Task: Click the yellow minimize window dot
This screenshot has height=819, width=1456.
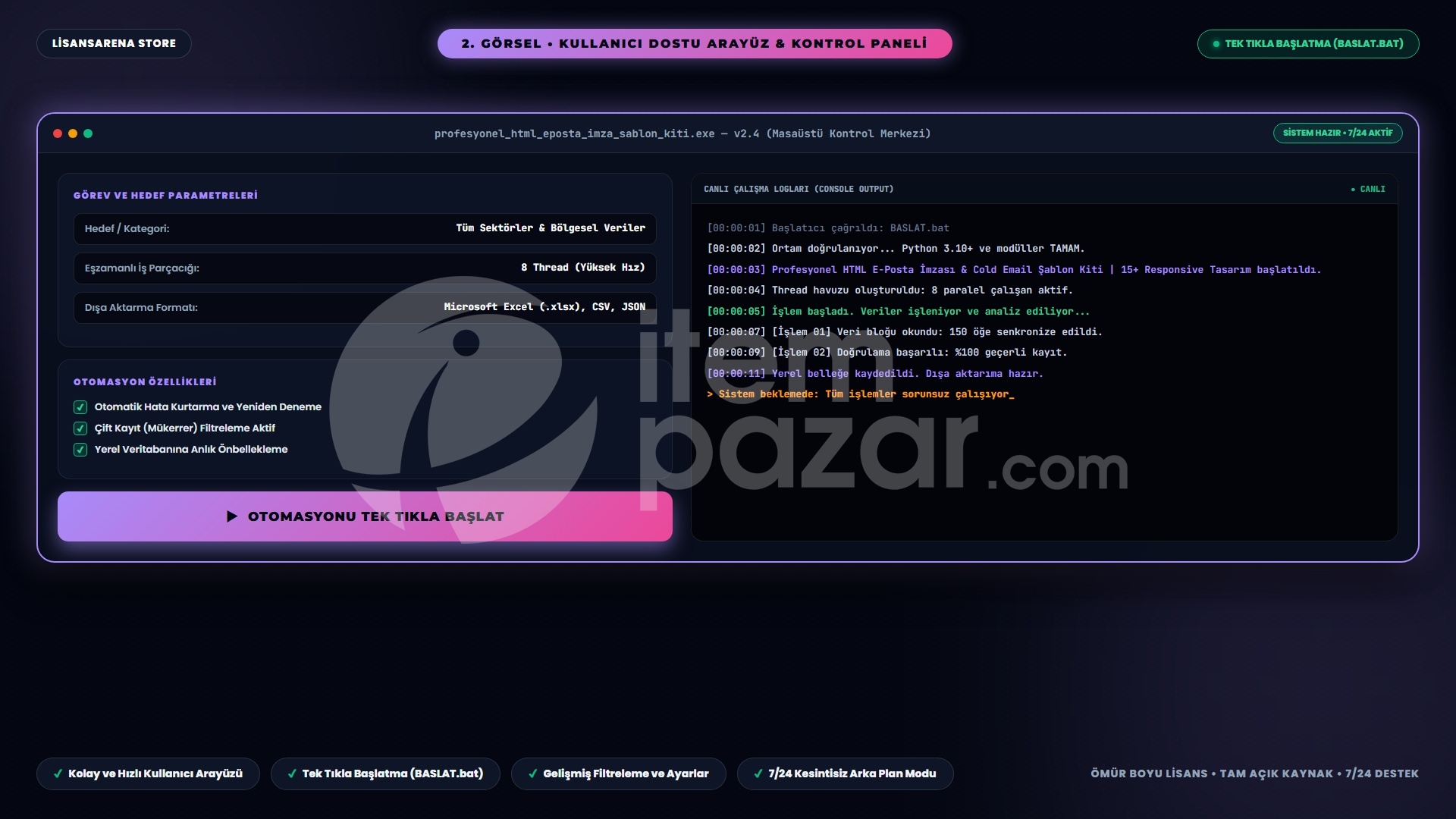Action: 73,133
